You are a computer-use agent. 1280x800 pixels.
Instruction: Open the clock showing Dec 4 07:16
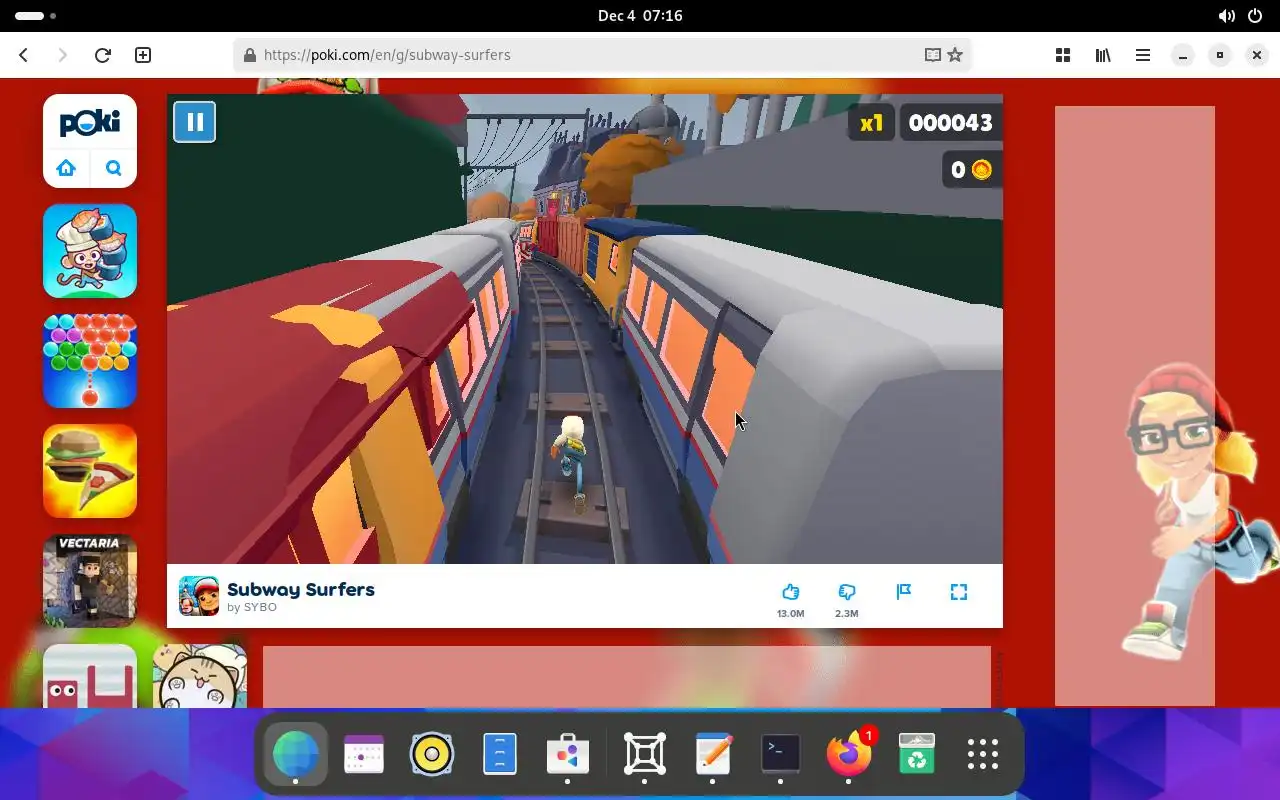pyautogui.click(x=640, y=16)
